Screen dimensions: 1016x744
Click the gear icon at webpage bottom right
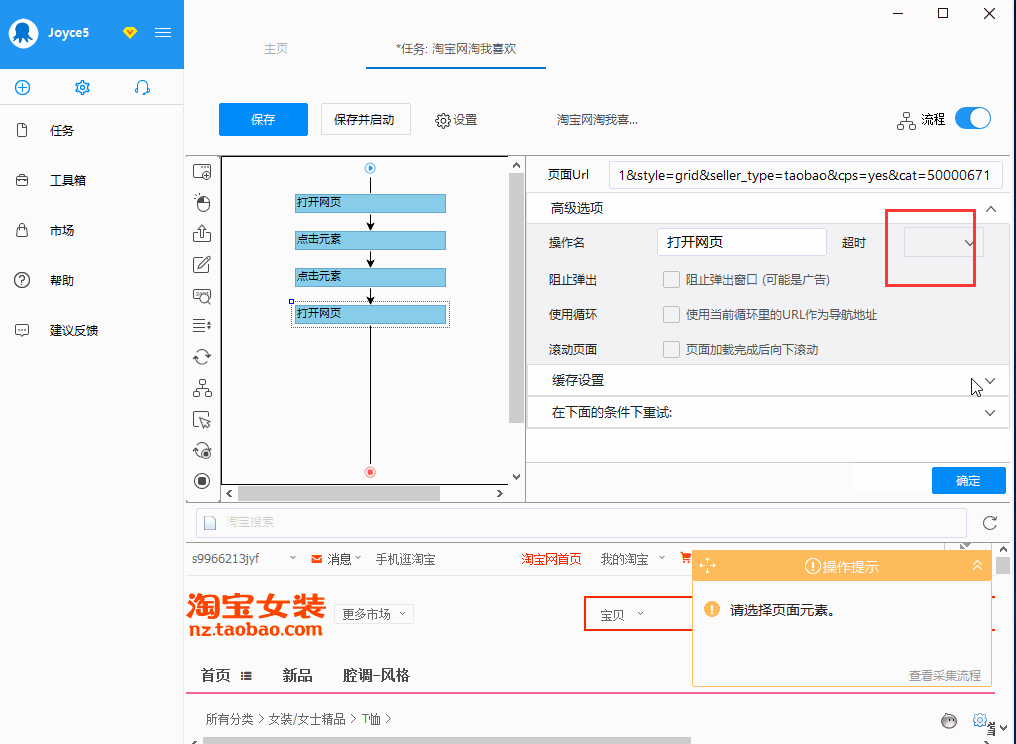point(980,720)
